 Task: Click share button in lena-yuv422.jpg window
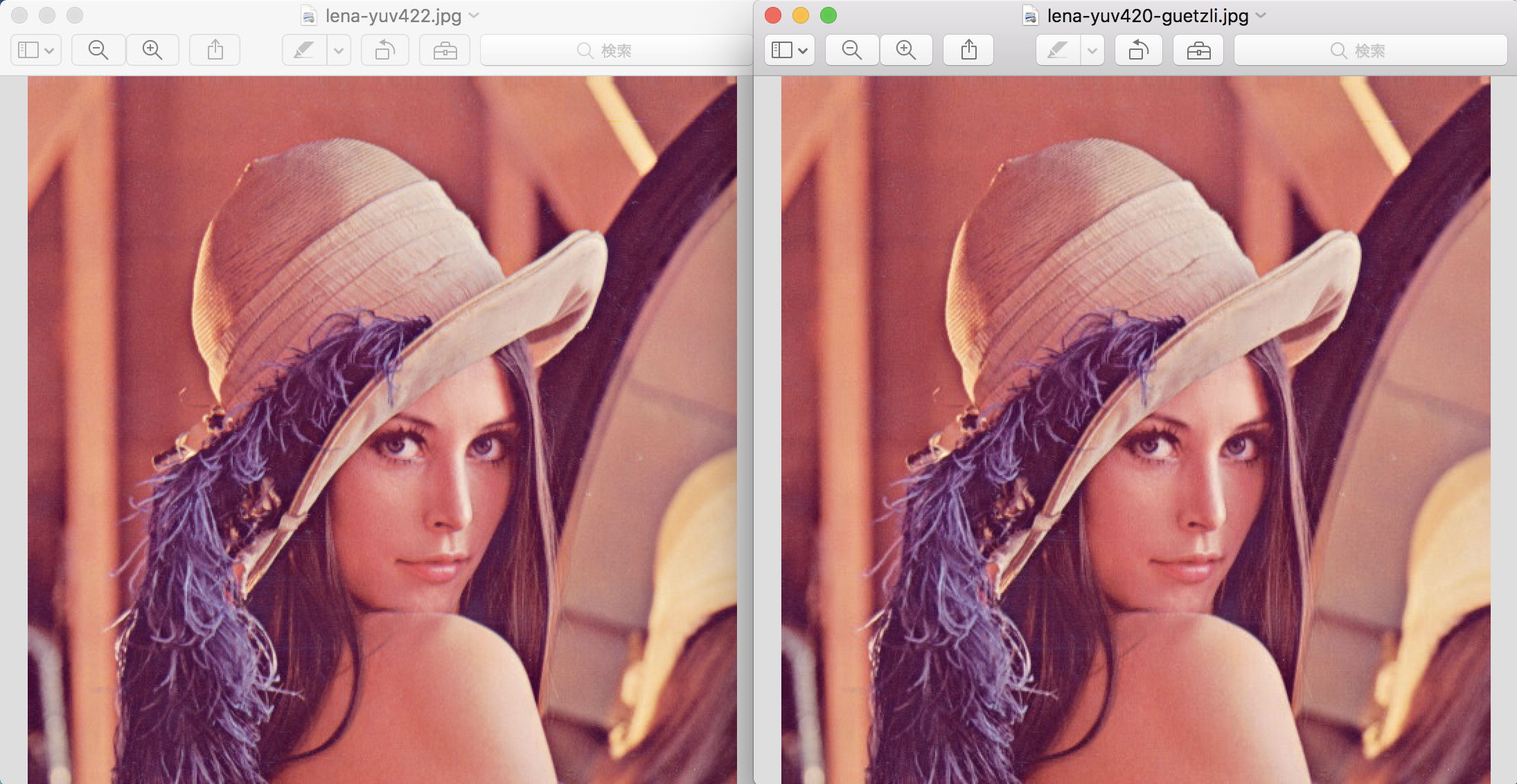click(x=215, y=50)
